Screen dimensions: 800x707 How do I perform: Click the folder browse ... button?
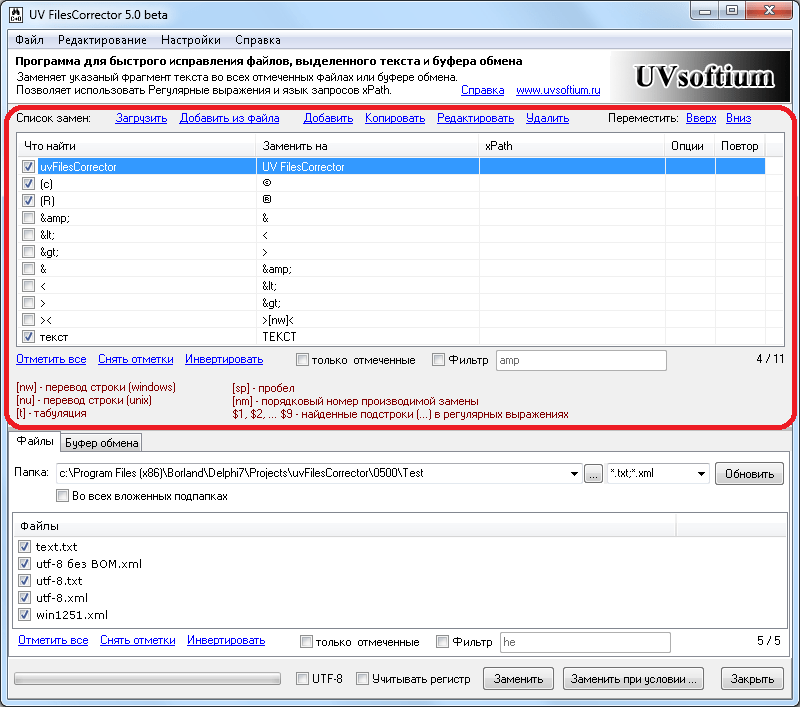tap(593, 474)
